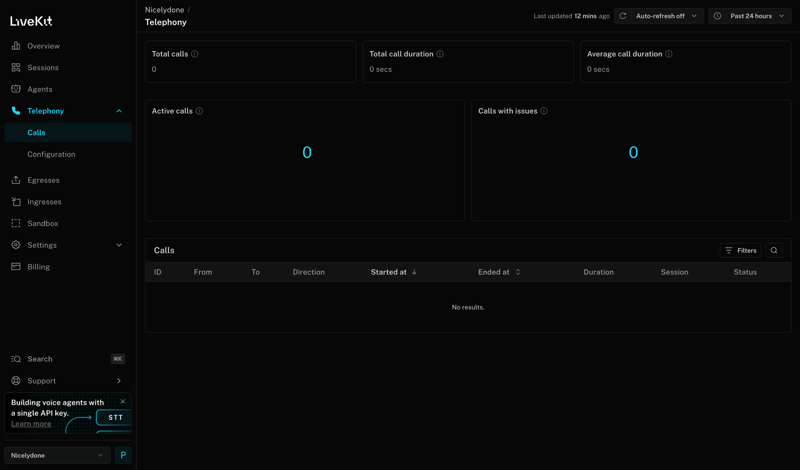Click the Calls with issues value 0
This screenshot has width=800, height=470.
633,153
